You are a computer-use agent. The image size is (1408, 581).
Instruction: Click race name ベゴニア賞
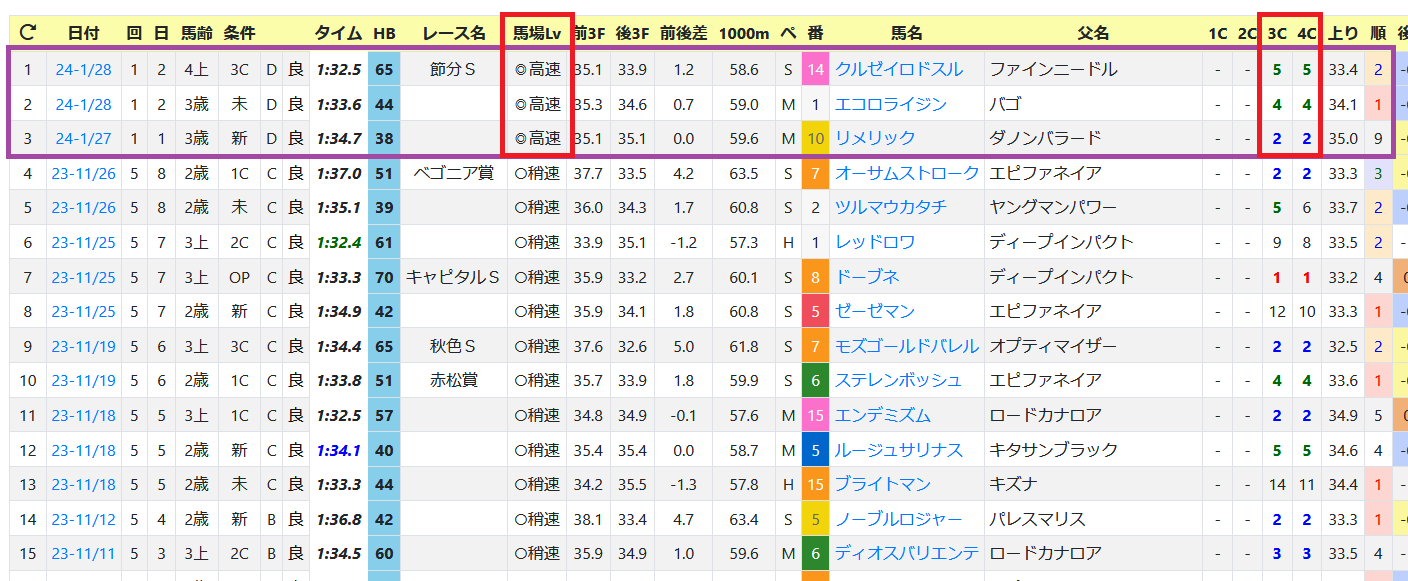454,173
